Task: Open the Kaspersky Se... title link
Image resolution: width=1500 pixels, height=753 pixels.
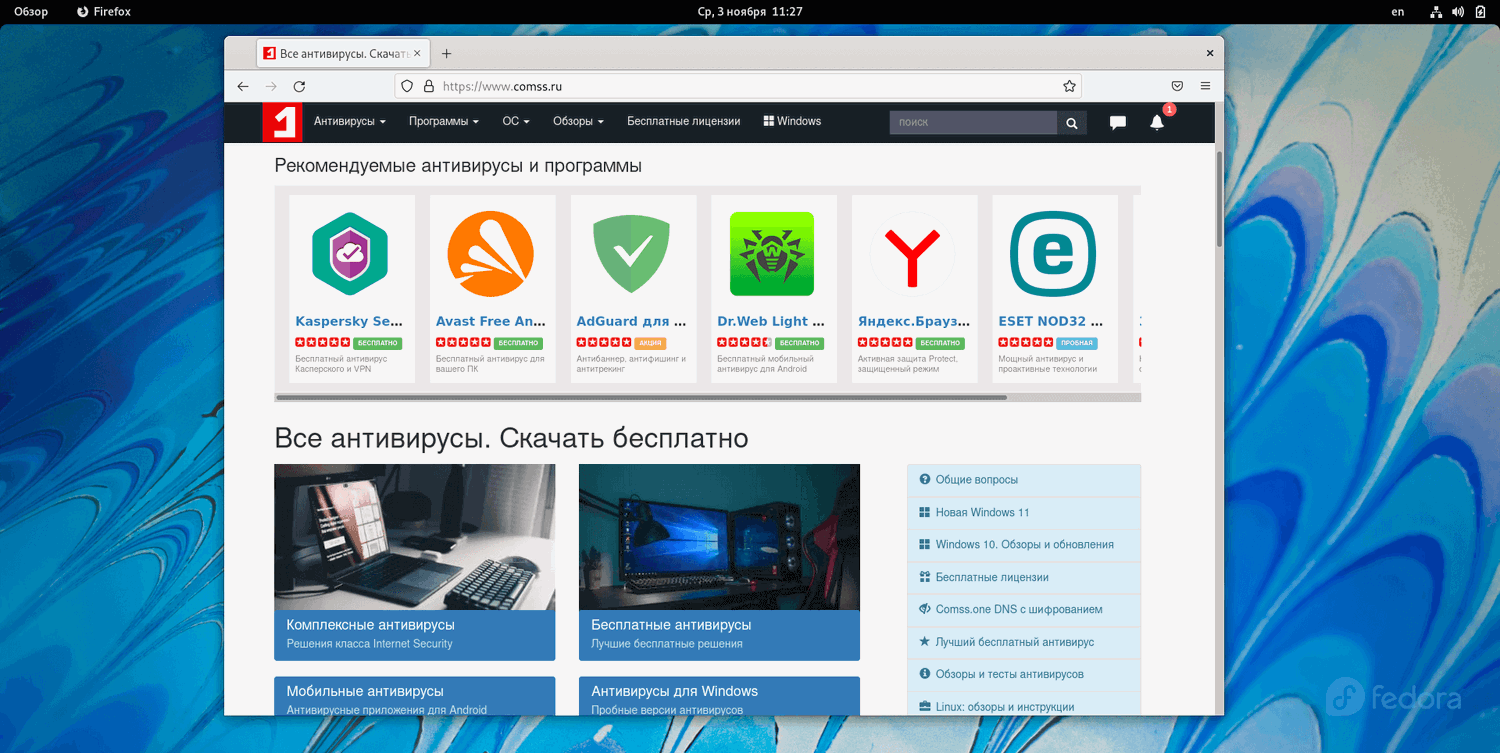Action: 350,322
